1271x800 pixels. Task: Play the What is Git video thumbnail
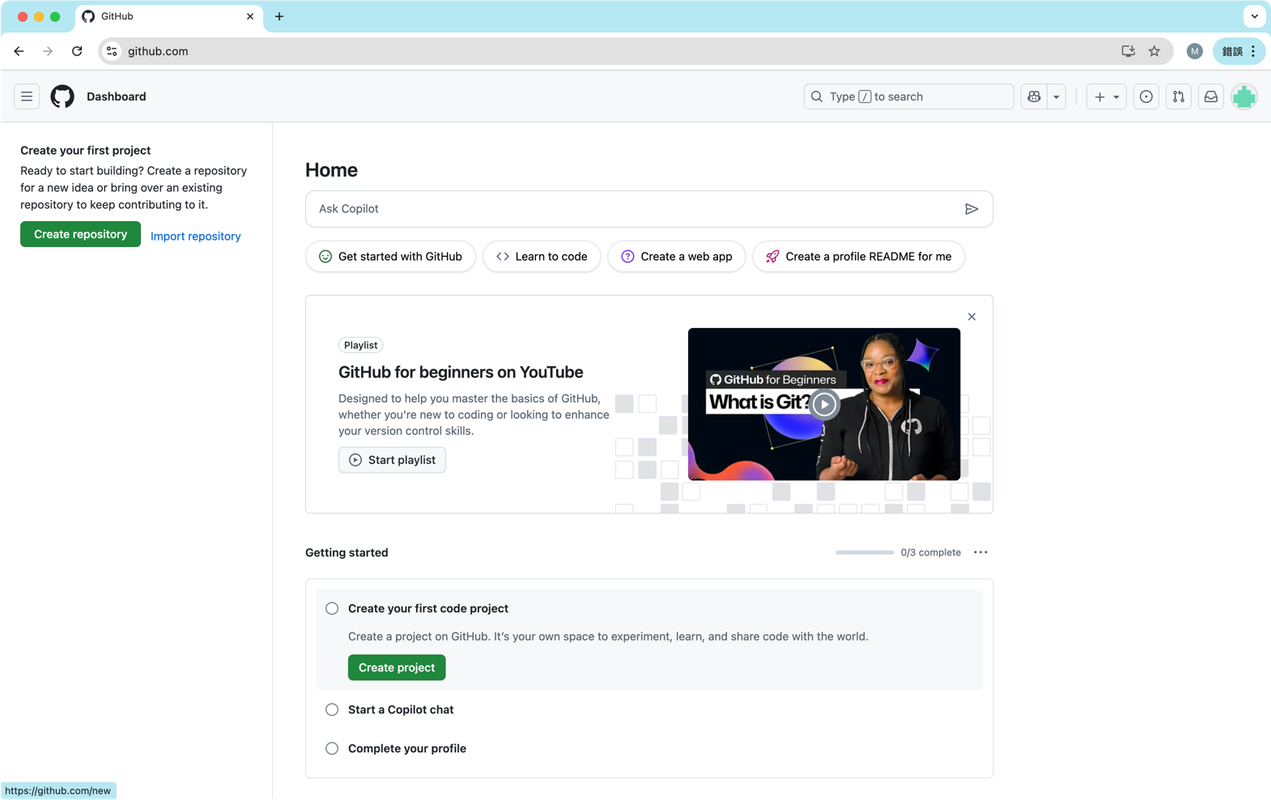[824, 404]
